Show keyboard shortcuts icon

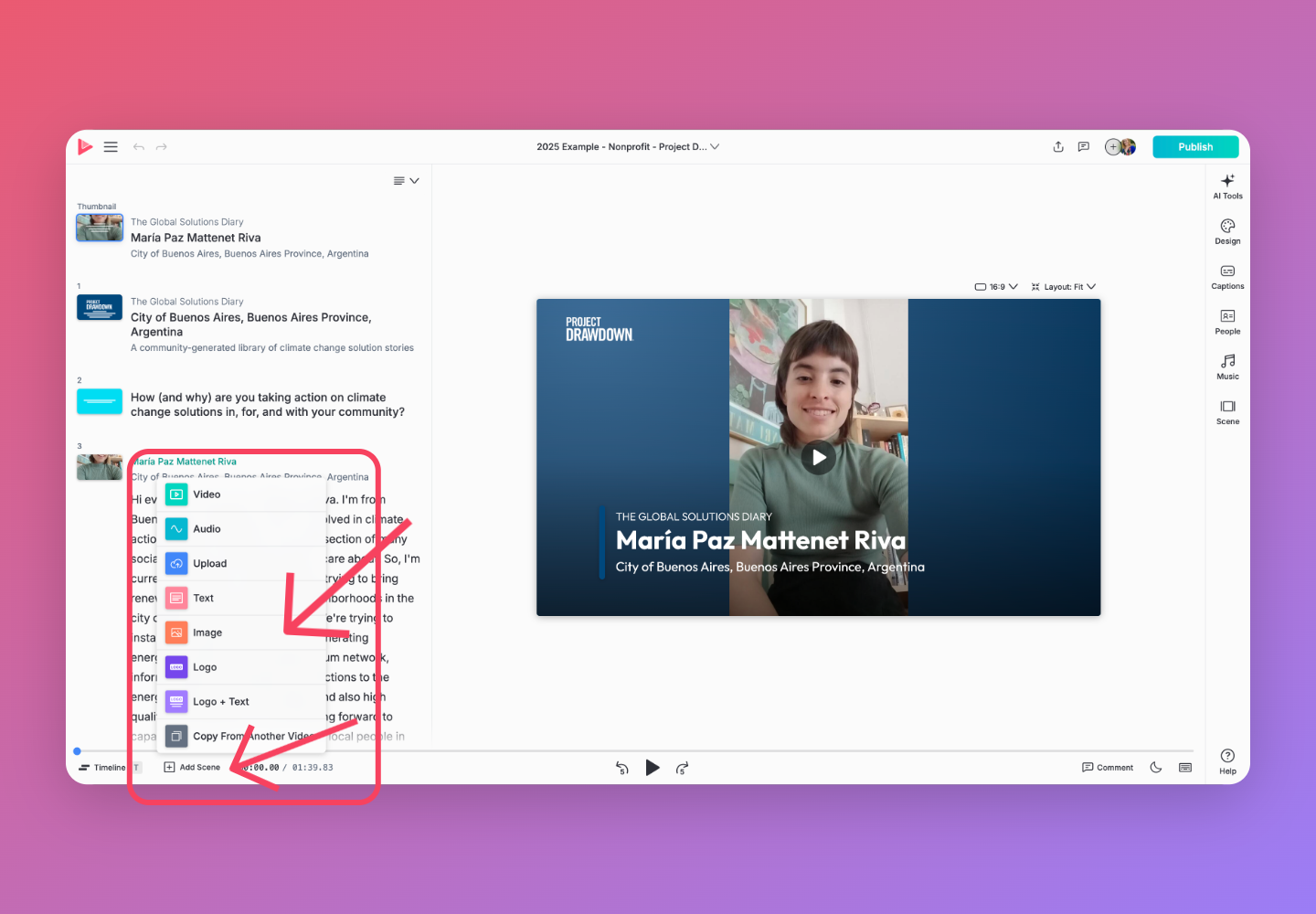tap(1185, 768)
